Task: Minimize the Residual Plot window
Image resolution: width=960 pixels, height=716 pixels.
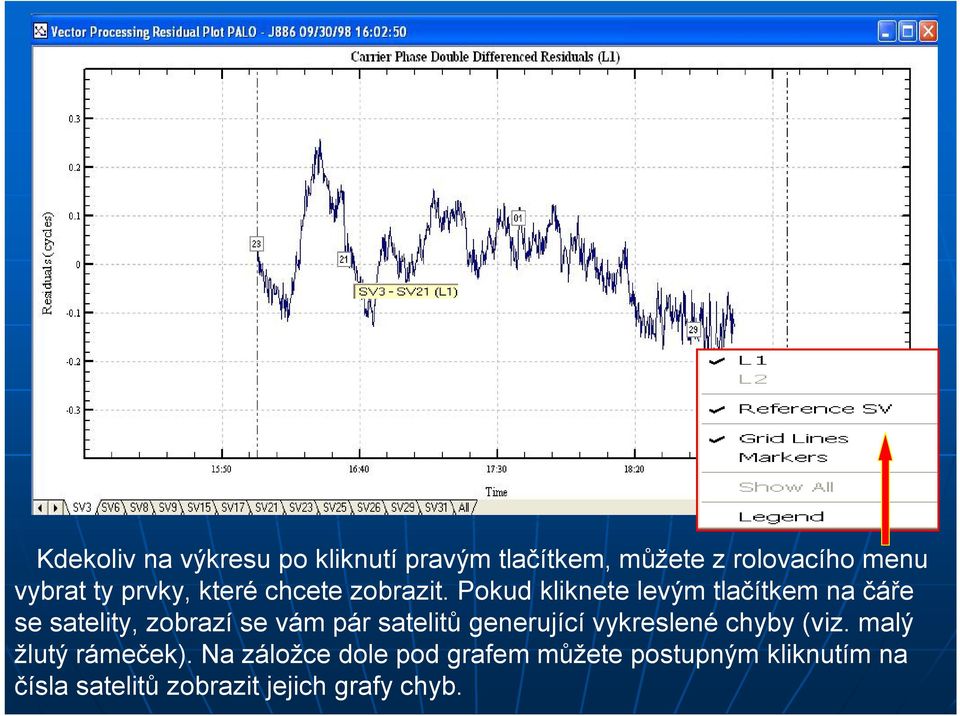Action: (887, 31)
